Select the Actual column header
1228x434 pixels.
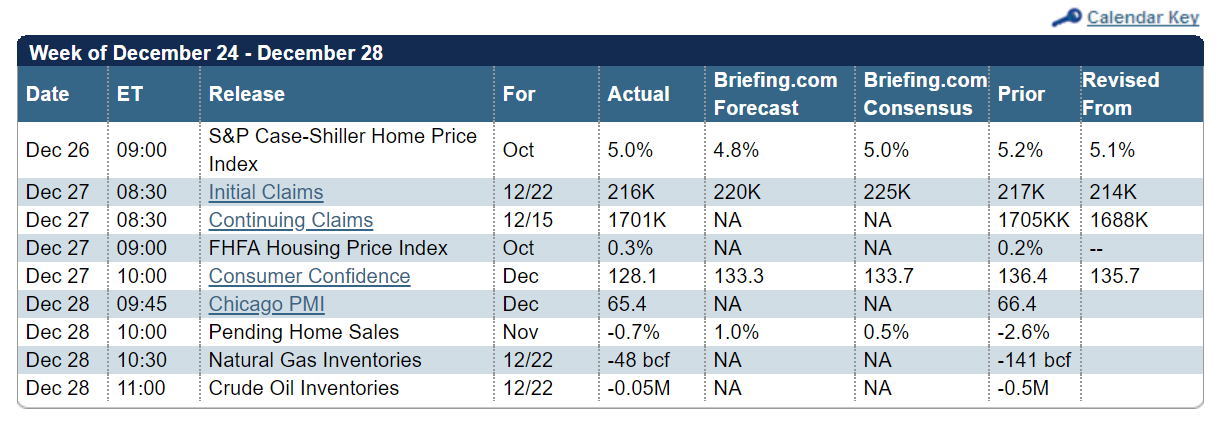click(x=638, y=94)
